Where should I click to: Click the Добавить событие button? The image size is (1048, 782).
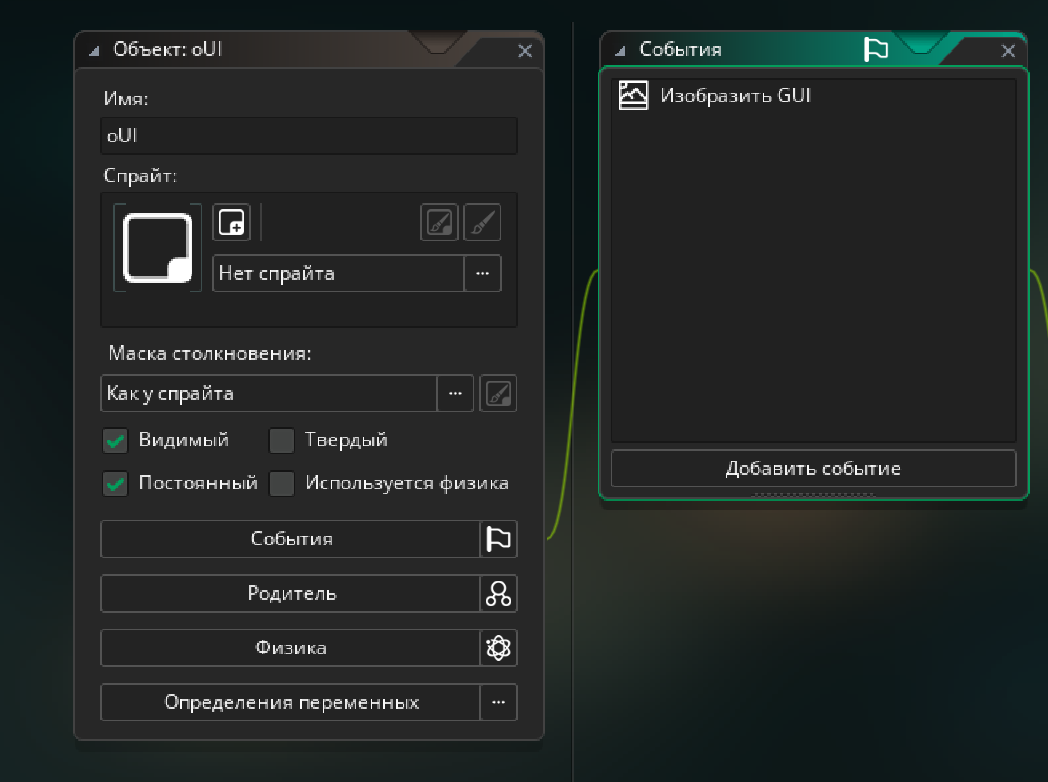click(x=812, y=468)
